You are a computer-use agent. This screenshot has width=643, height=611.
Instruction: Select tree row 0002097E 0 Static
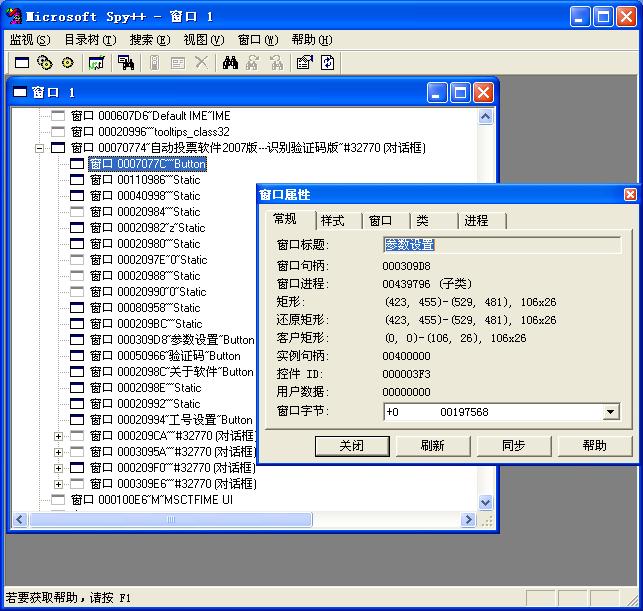148,260
